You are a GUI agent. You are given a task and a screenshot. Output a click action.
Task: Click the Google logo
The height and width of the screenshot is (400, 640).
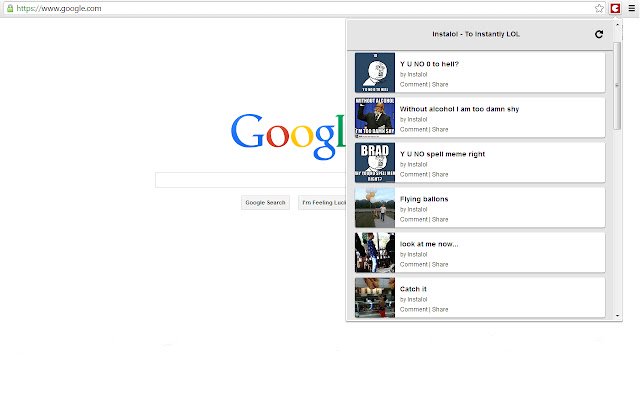click(x=288, y=136)
